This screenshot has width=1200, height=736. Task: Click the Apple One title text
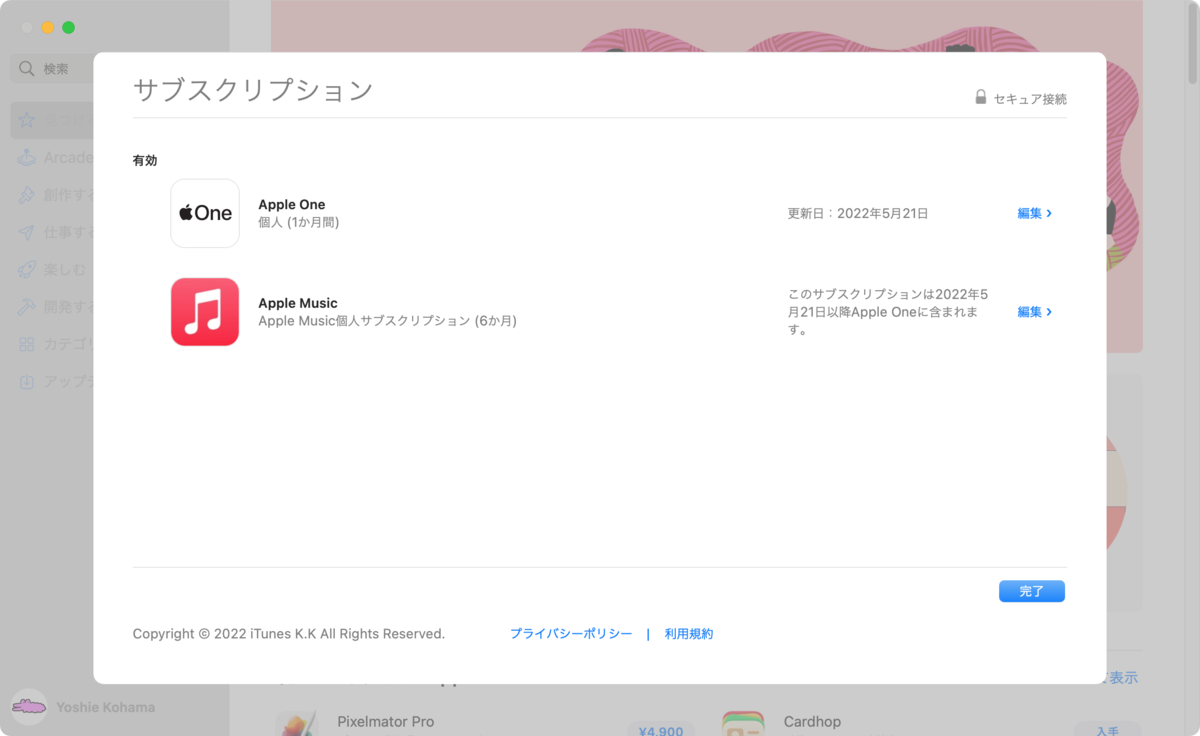click(292, 204)
